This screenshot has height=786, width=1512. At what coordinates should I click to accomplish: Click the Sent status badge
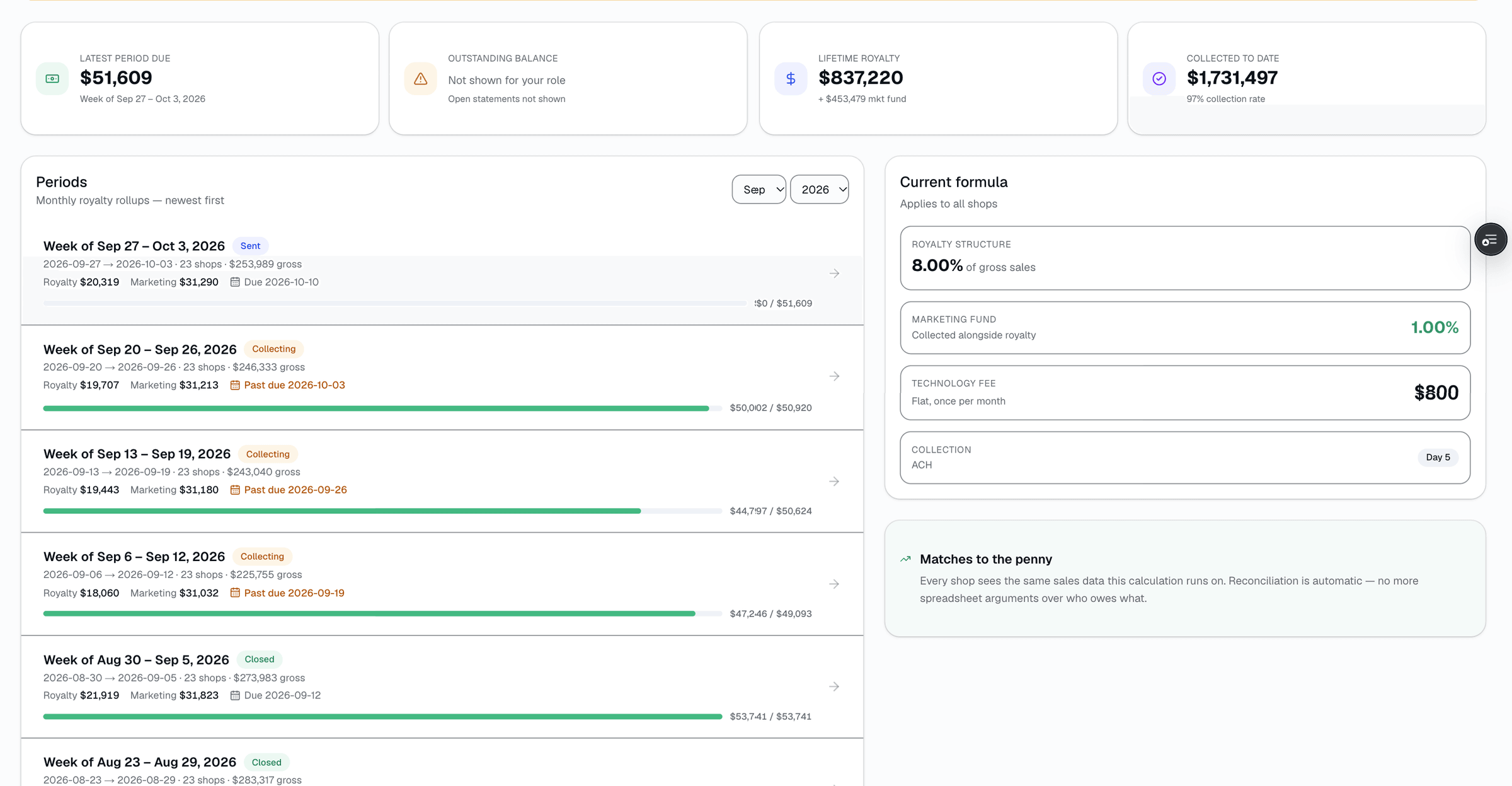coord(250,246)
